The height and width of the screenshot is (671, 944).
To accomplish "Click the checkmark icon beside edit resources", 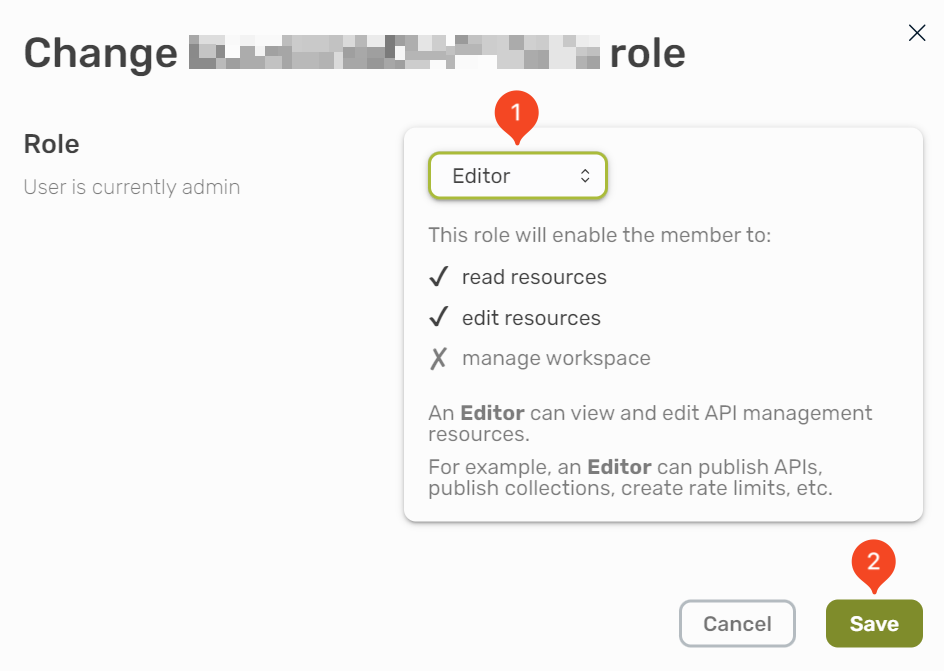I will [438, 318].
